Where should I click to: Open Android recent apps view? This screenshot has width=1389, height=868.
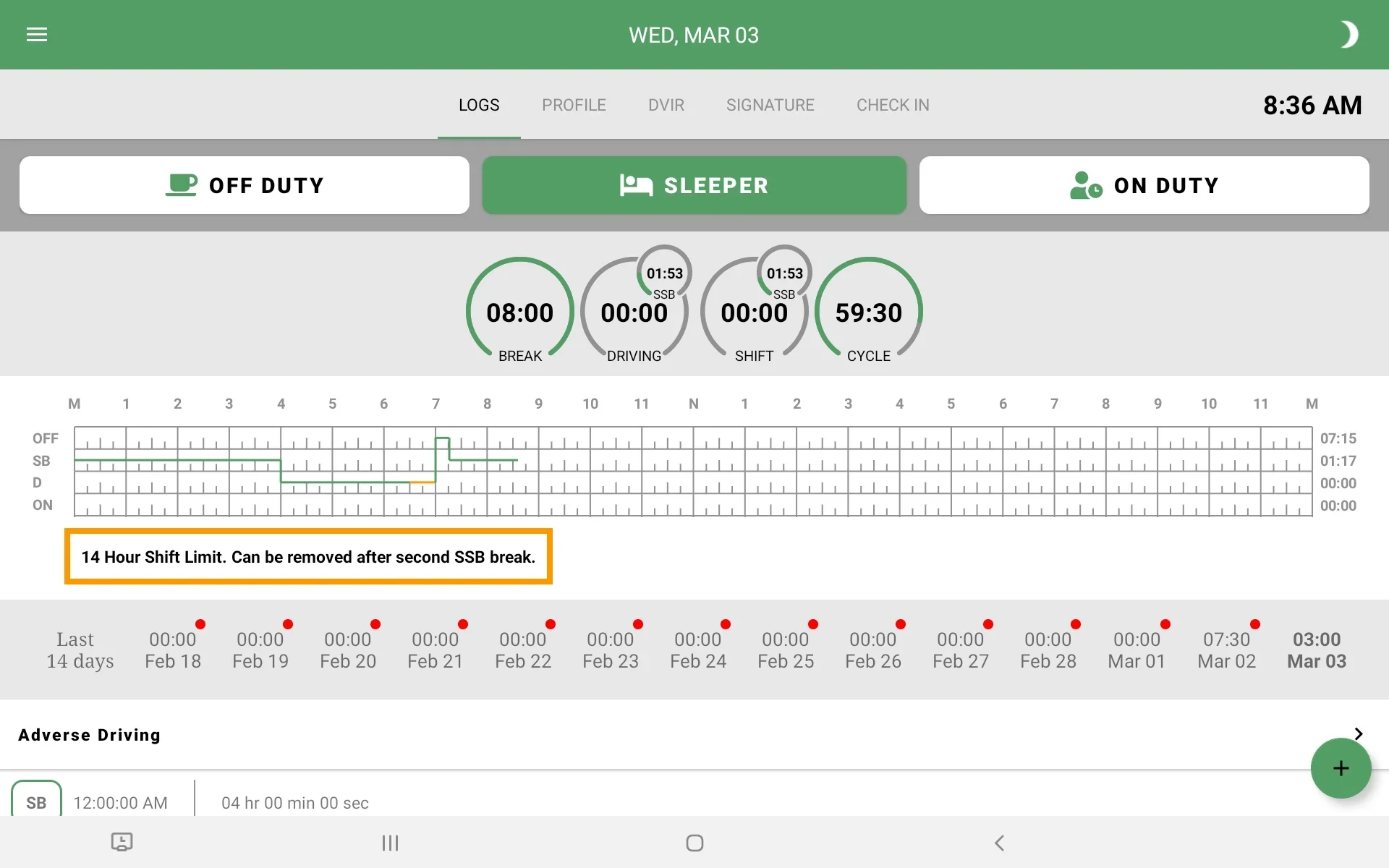391,843
